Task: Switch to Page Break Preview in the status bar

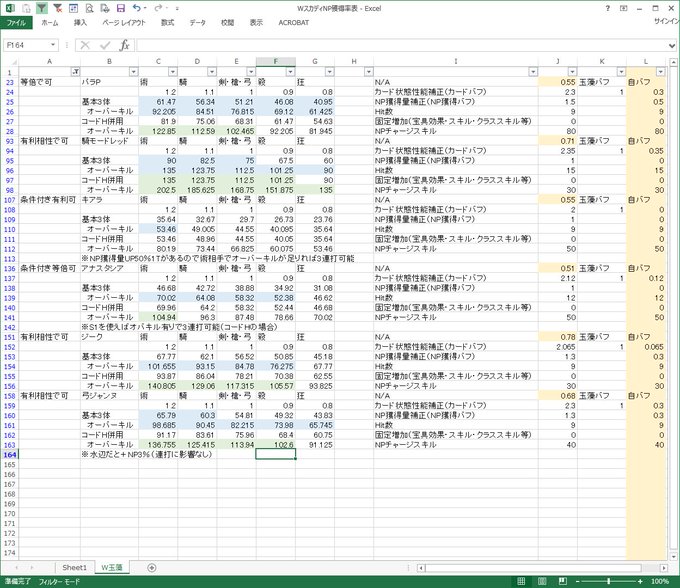Action: tap(562, 581)
